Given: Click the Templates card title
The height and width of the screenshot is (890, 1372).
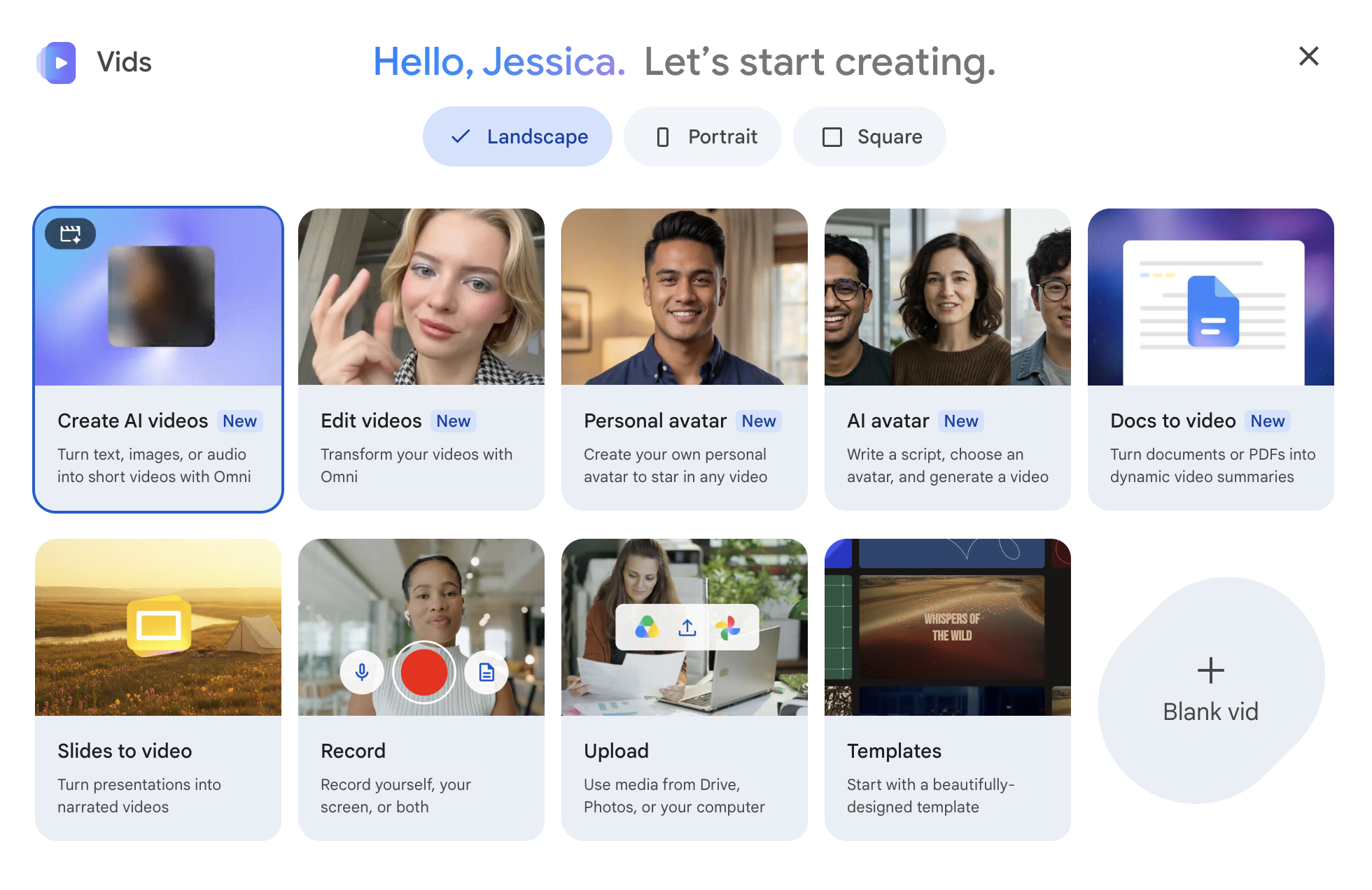Looking at the screenshot, I should pos(894,751).
